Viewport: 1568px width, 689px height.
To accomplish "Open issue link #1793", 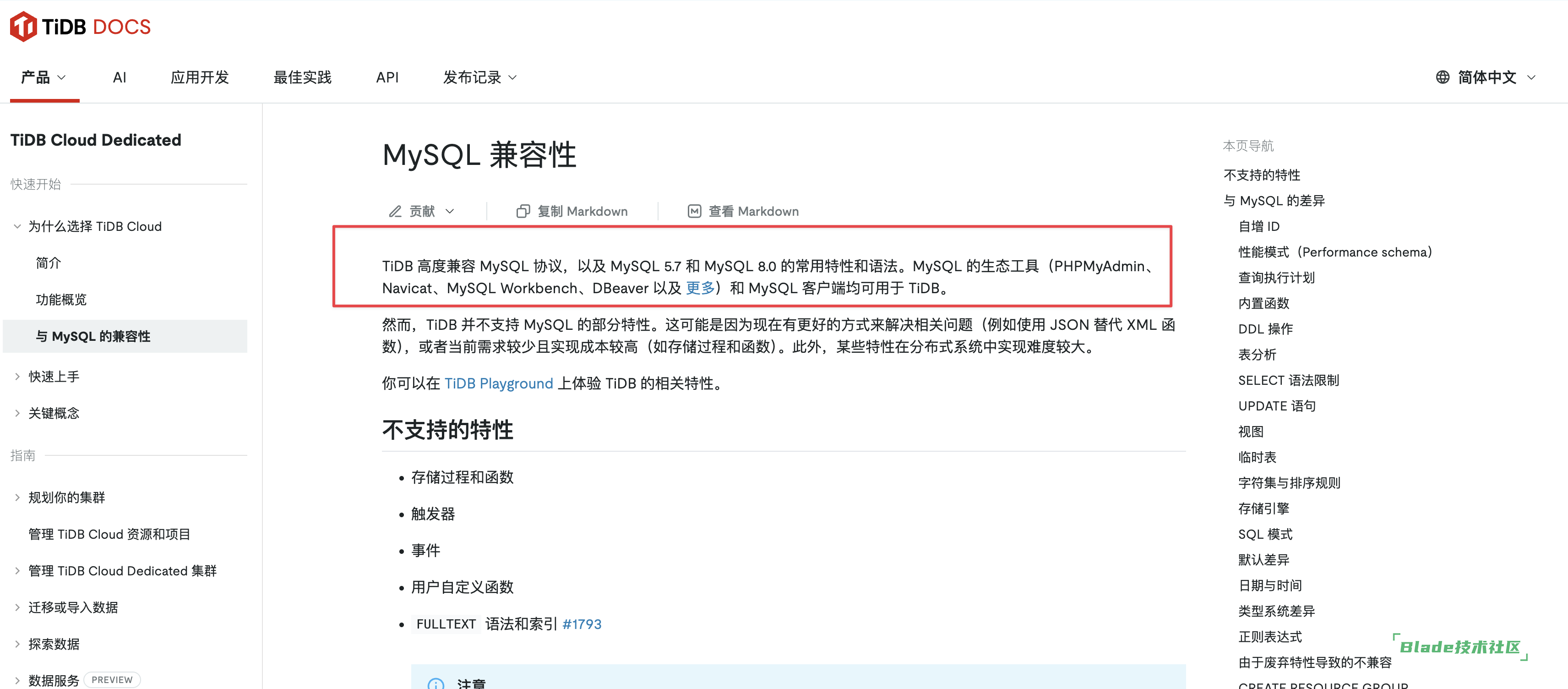I will pos(582,624).
